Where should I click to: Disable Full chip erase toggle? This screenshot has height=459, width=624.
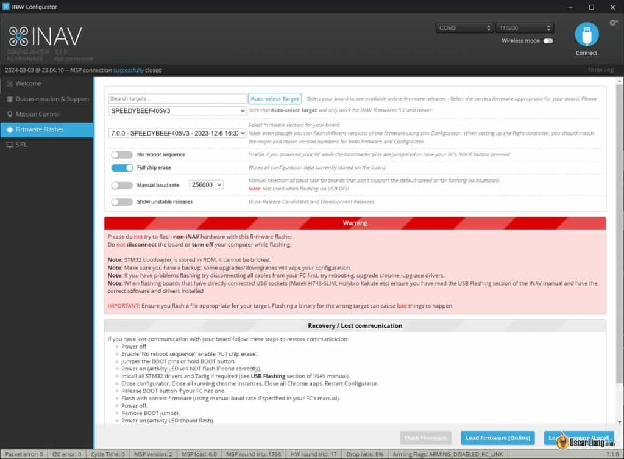[x=122, y=168]
